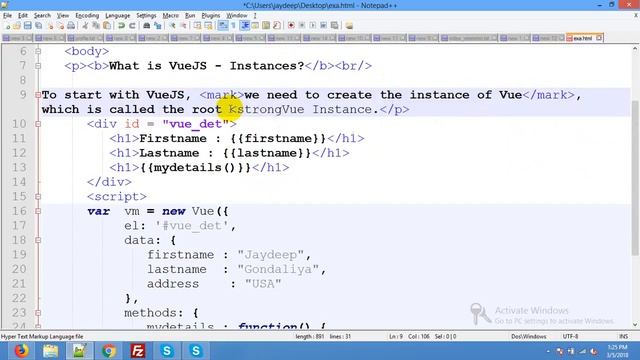
Task: Open the View menu
Action: click(x=62, y=16)
